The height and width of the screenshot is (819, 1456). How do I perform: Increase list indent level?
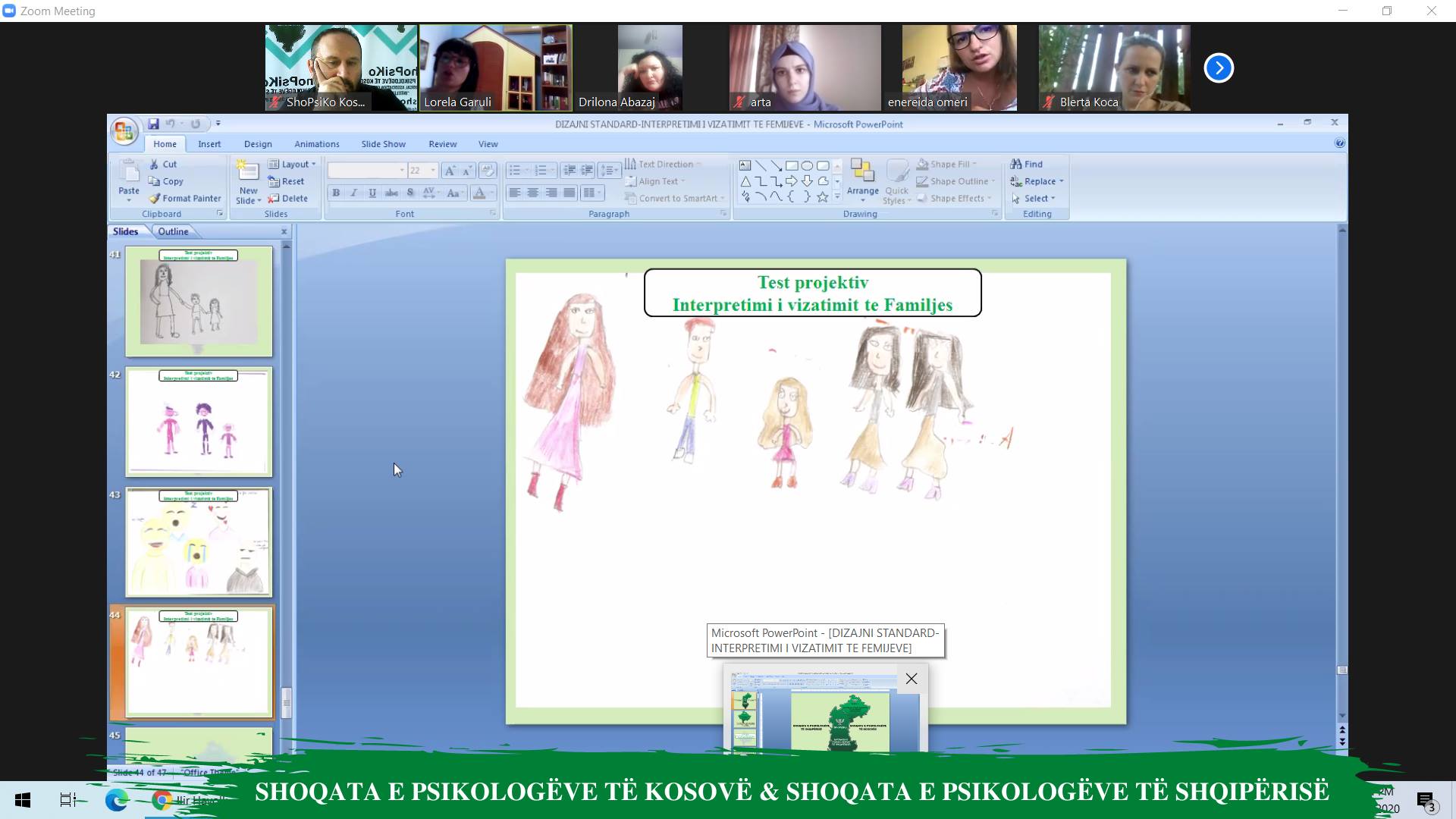click(x=587, y=170)
